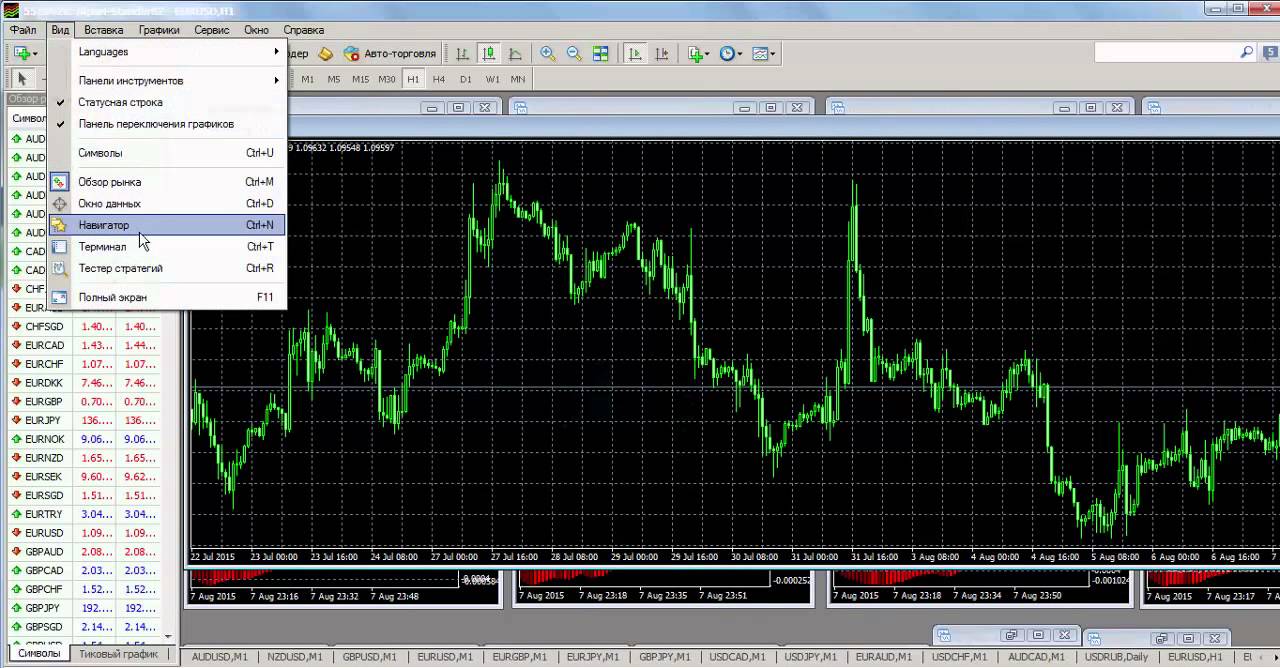This screenshot has height=668, width=1280.
Task: Switch to the Символы tab
Action: point(39,654)
